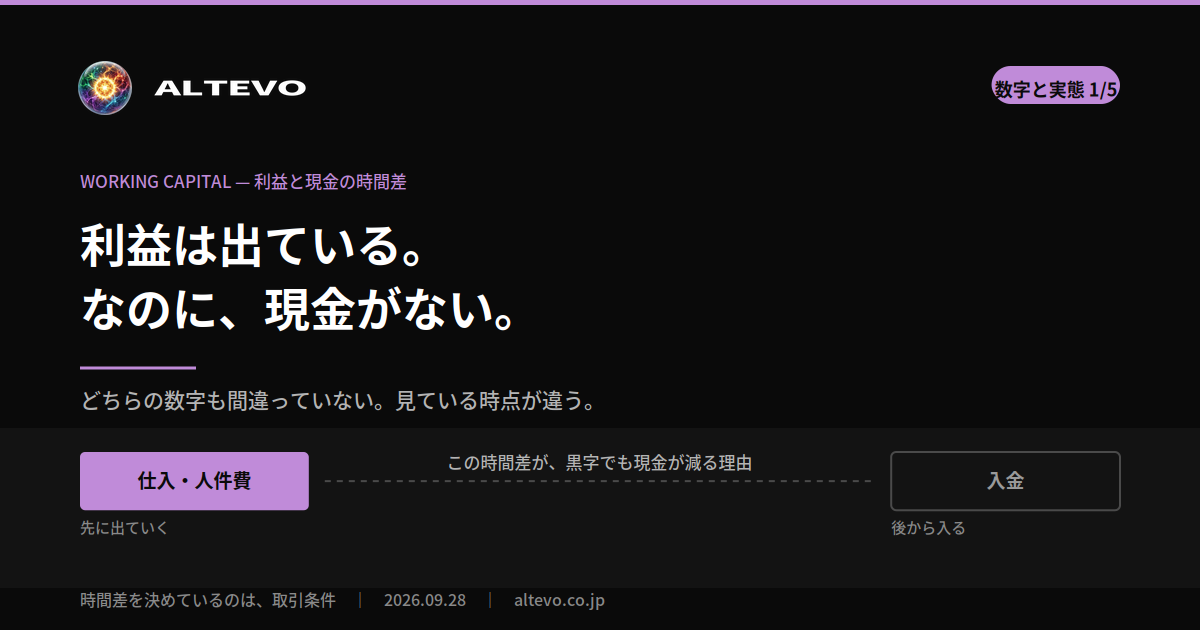Open the altevo.co.jp link

[559, 600]
